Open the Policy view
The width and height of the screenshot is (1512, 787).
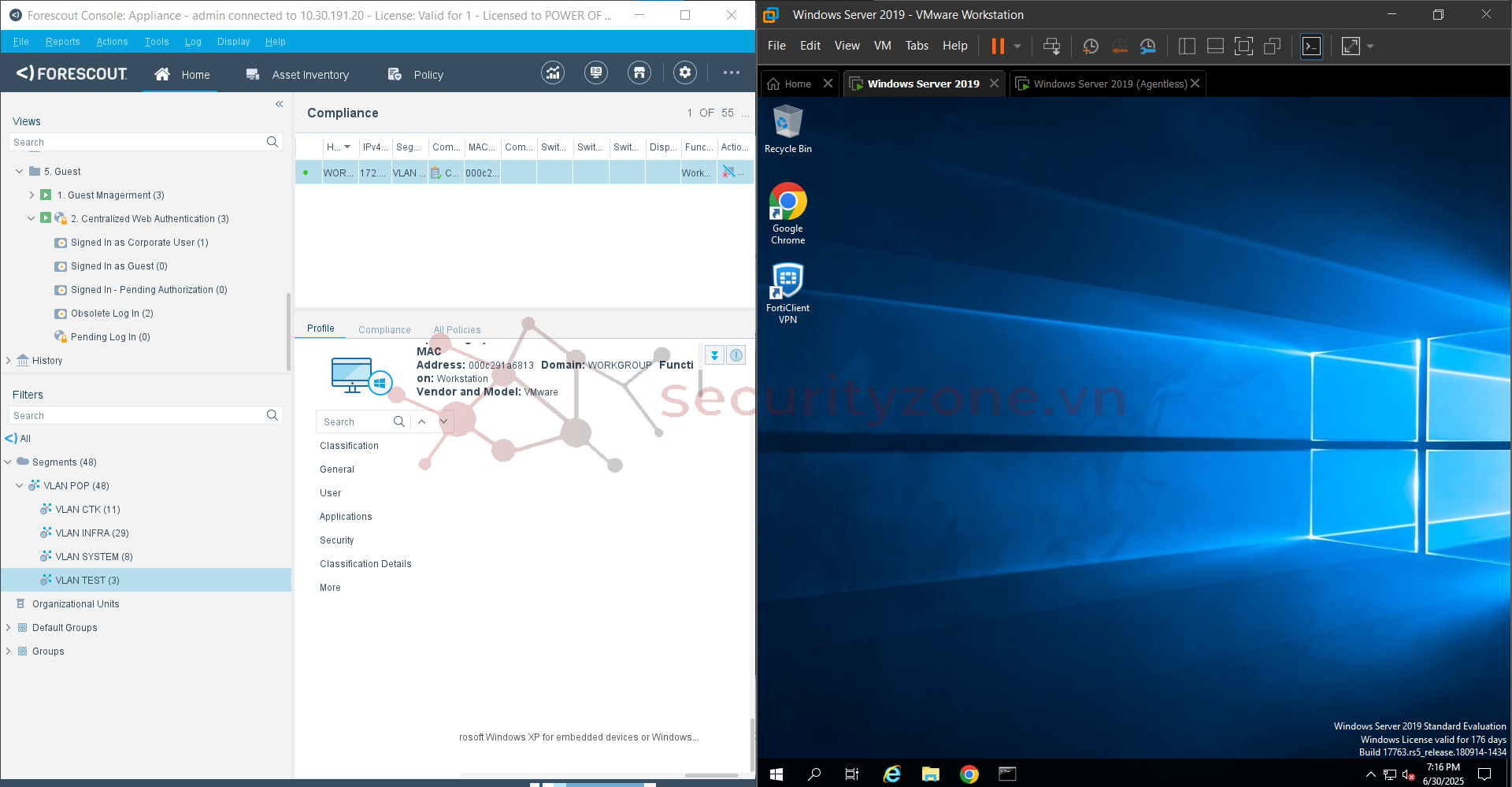coord(416,74)
